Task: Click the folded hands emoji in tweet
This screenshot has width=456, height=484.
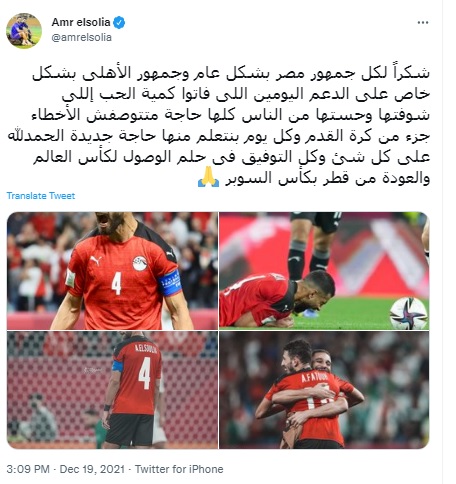Action: tap(208, 177)
